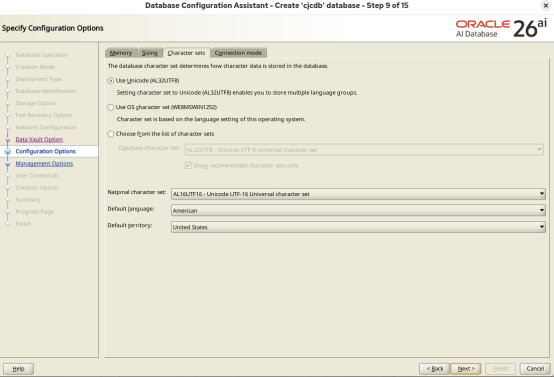Click the Storage Option step label
Image resolution: width=554 pixels, height=377 pixels.
tap(36, 103)
